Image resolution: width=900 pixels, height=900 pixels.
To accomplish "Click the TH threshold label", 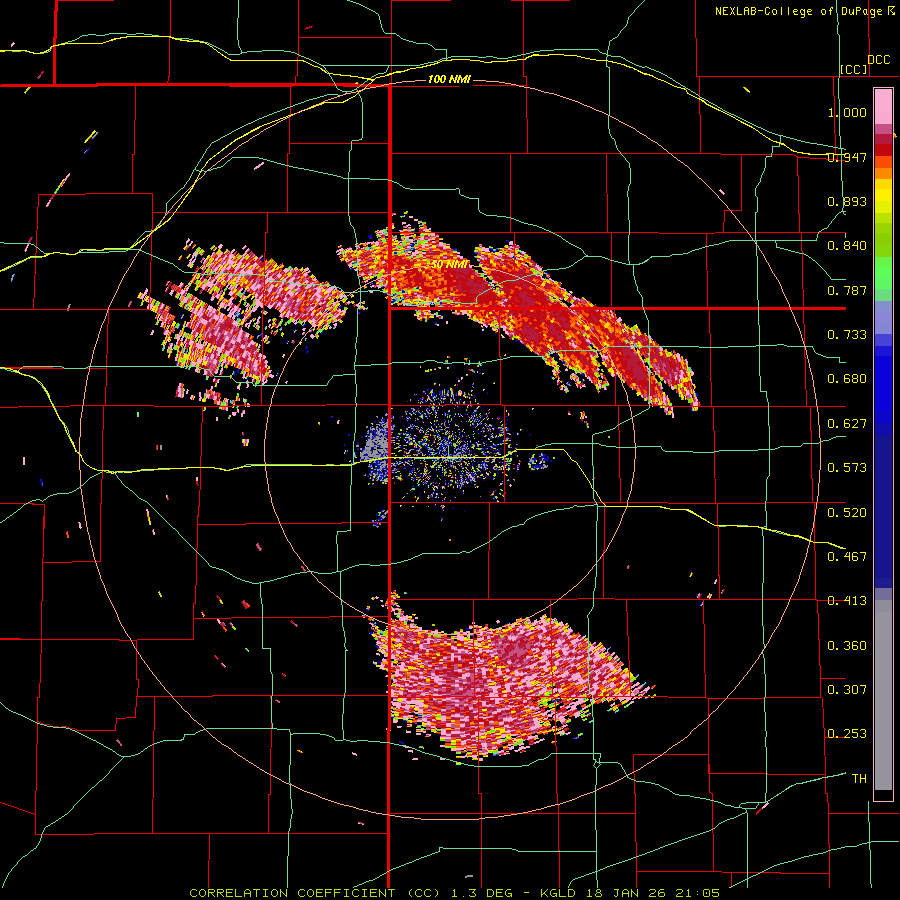I will [859, 779].
